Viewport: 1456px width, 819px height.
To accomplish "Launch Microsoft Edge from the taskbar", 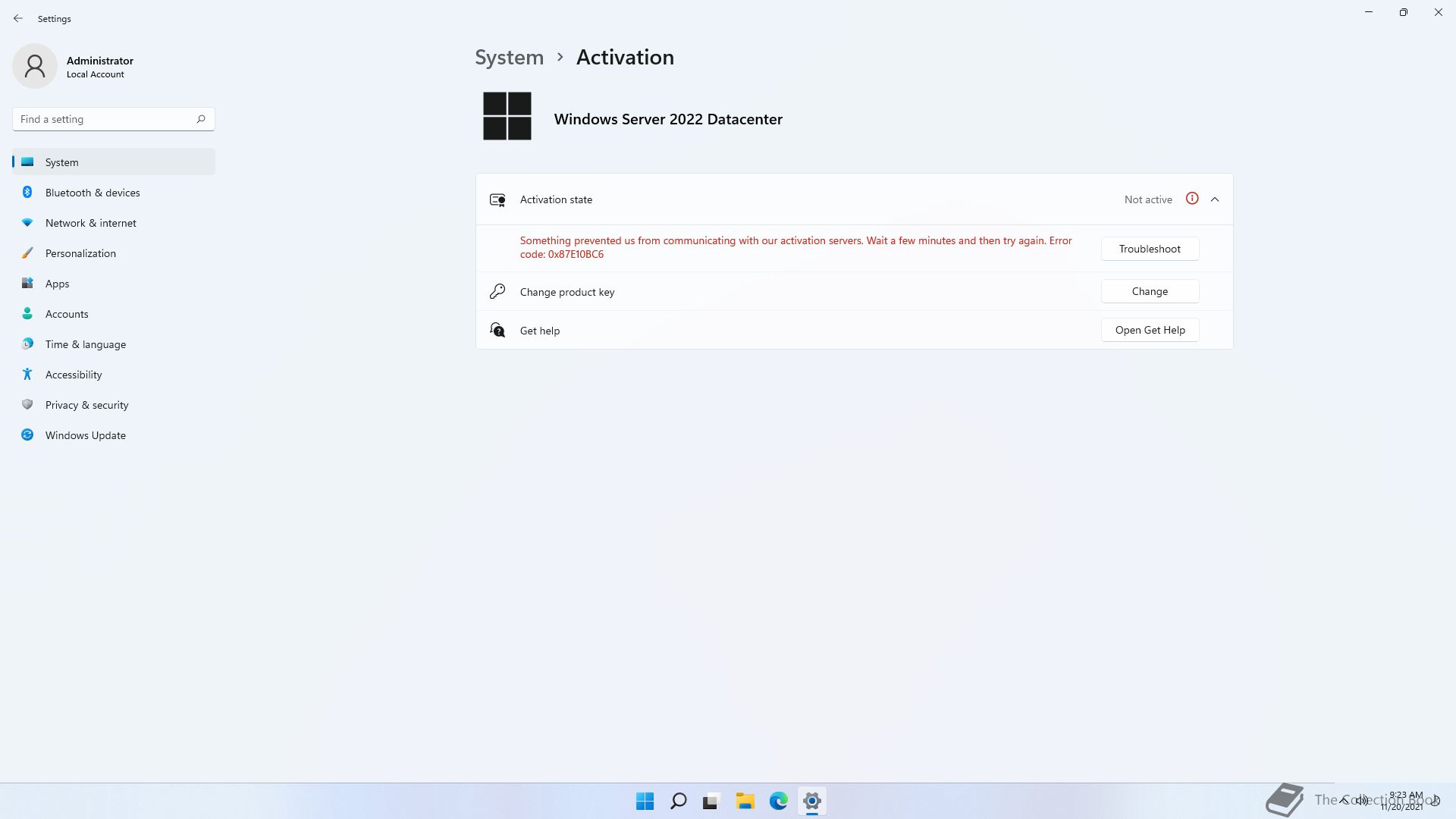I will (x=779, y=801).
